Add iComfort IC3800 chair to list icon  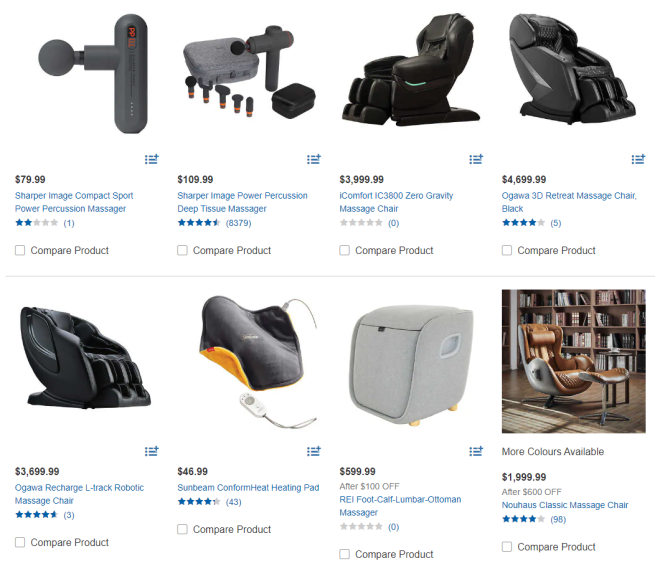(x=476, y=159)
